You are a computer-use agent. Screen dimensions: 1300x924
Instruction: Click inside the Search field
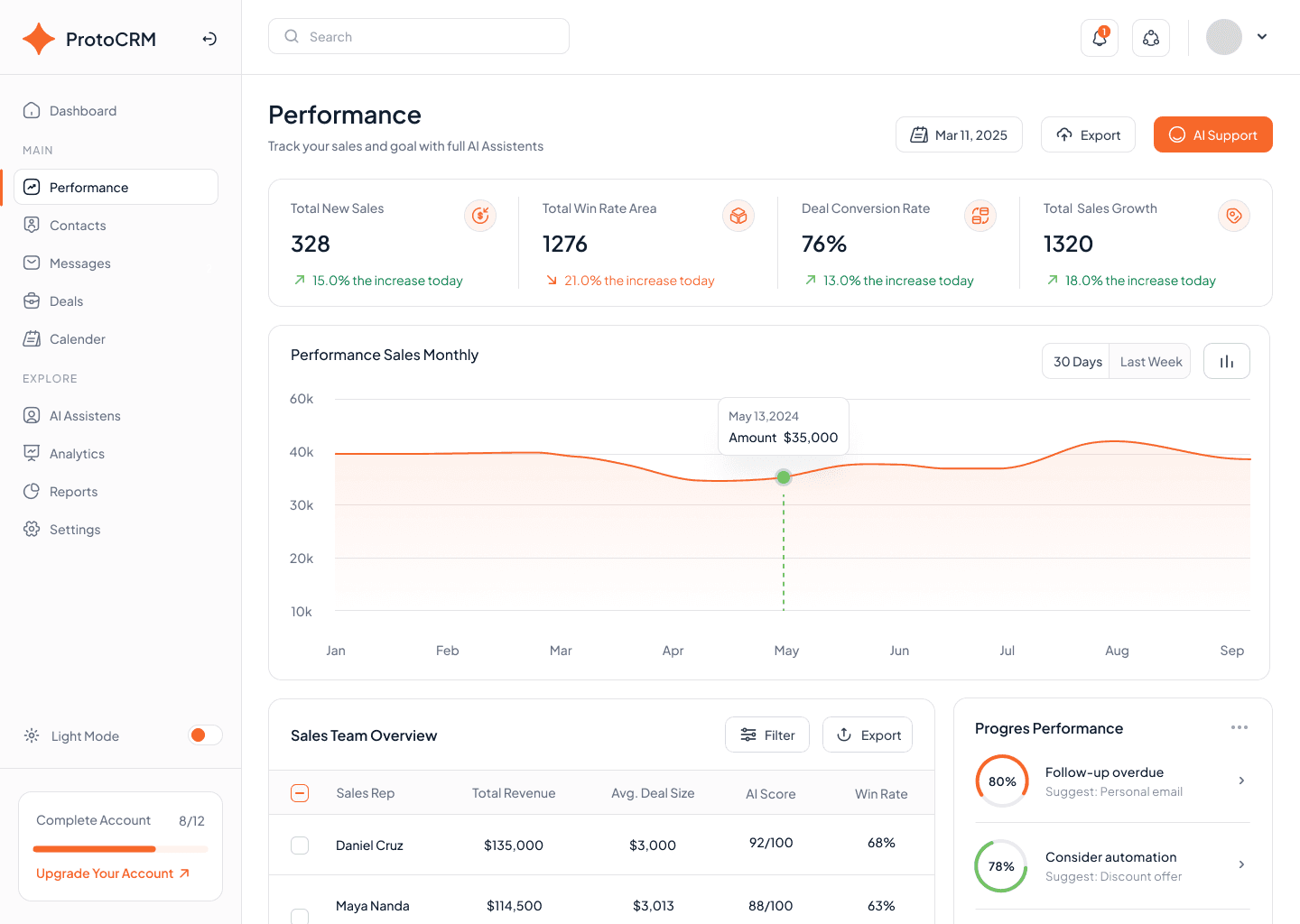pos(418,36)
